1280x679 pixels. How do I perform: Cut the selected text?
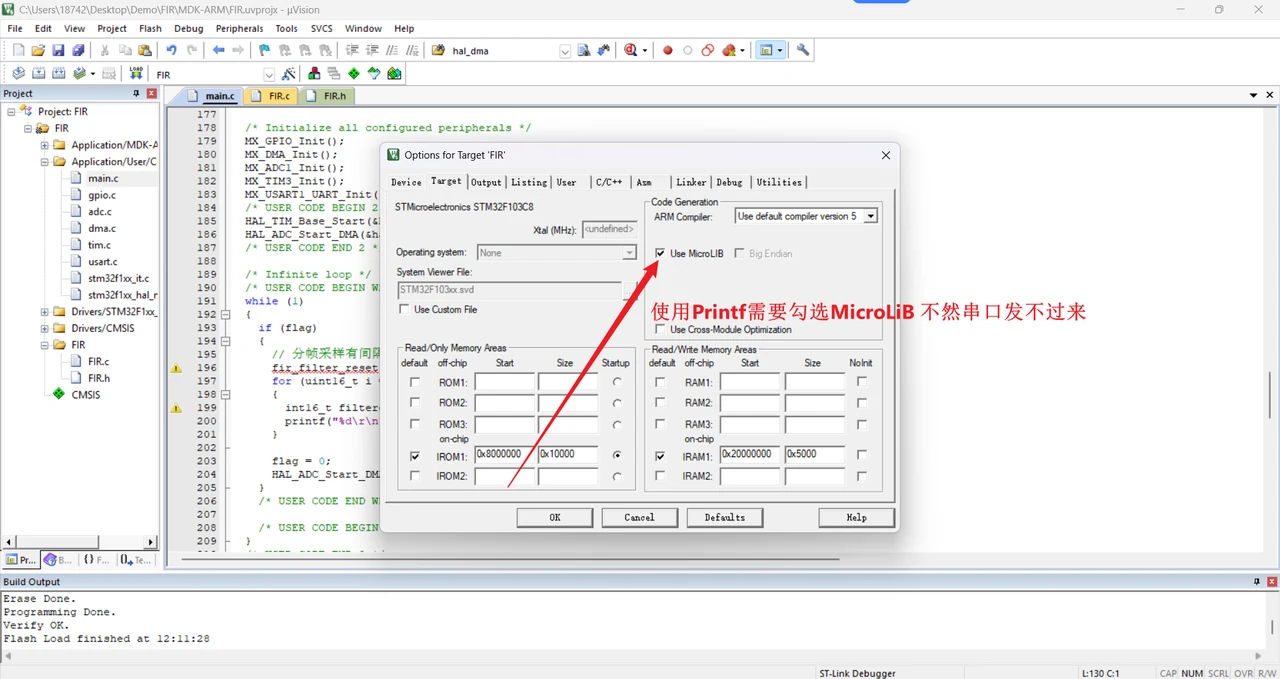pyautogui.click(x=105, y=50)
